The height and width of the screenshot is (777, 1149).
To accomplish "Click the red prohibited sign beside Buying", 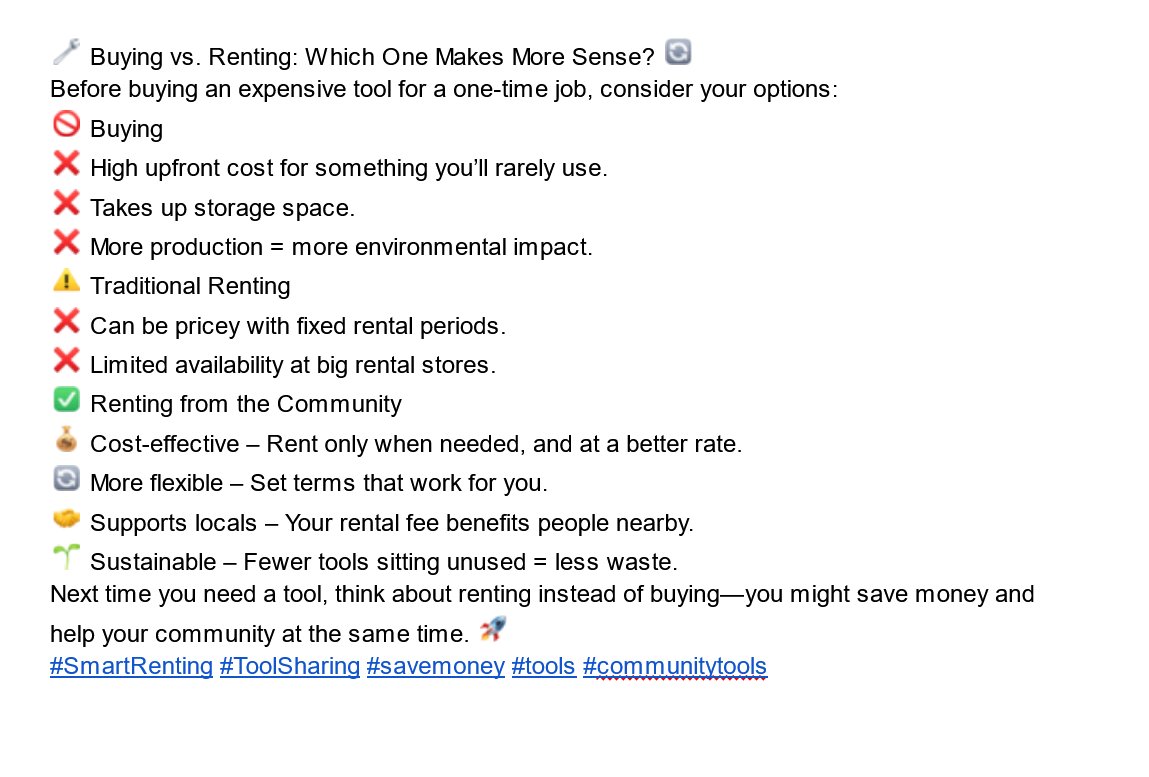I will 66,124.
